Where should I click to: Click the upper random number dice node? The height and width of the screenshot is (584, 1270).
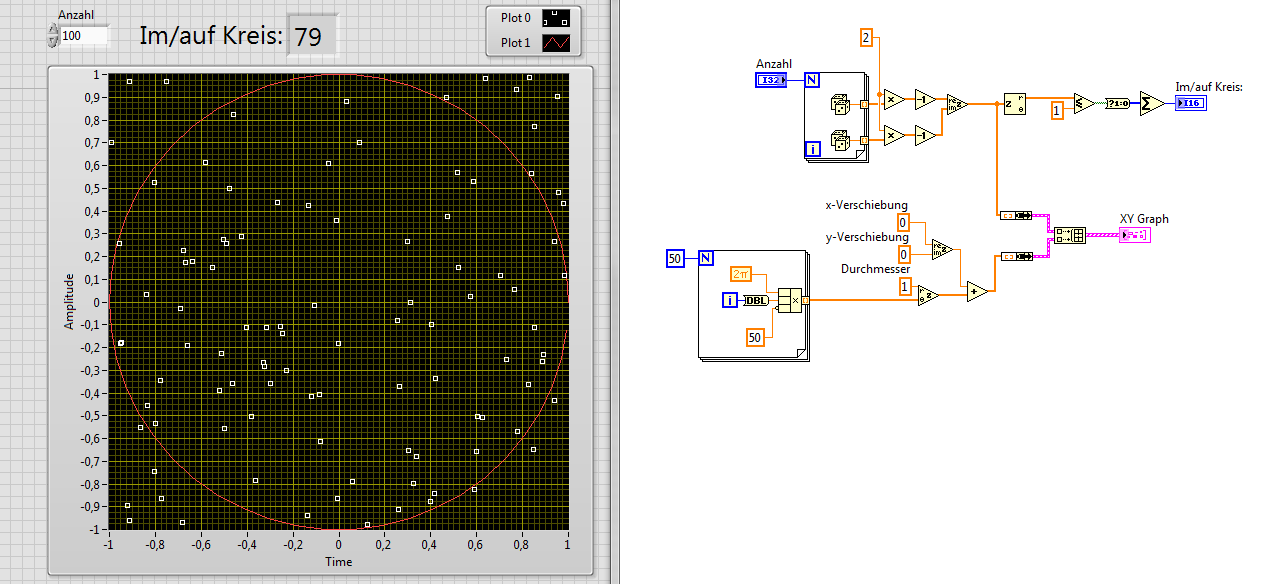(x=840, y=103)
